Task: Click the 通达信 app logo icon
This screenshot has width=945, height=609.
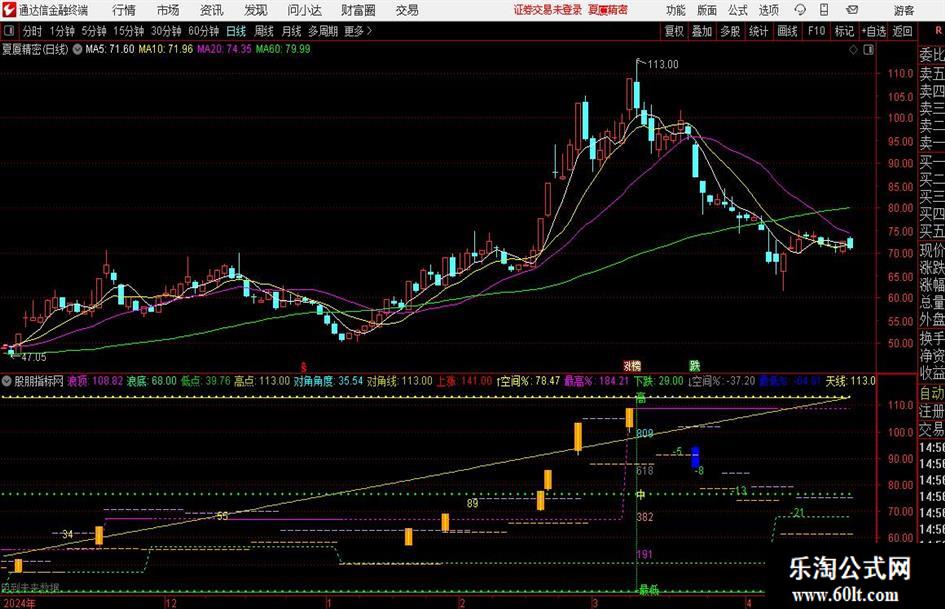Action: 8,10
